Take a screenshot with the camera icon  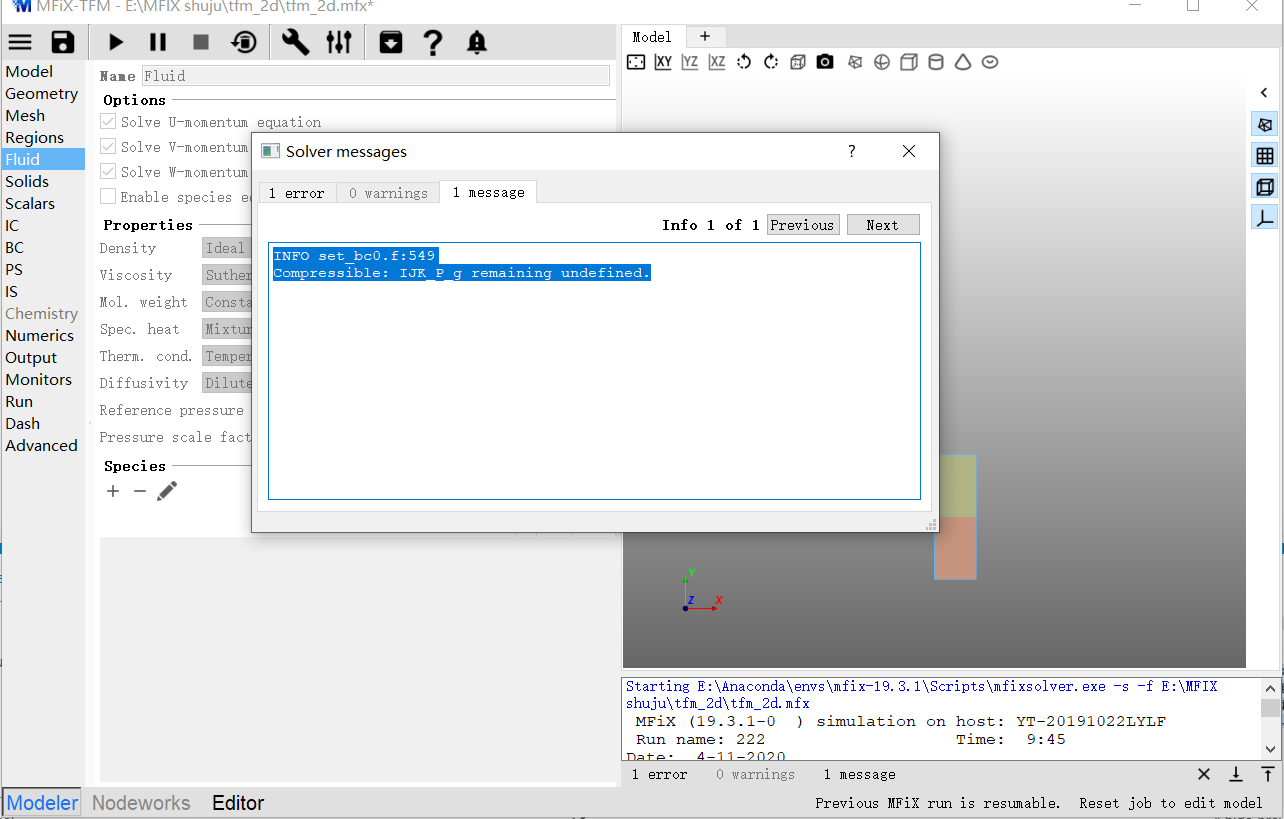824,62
